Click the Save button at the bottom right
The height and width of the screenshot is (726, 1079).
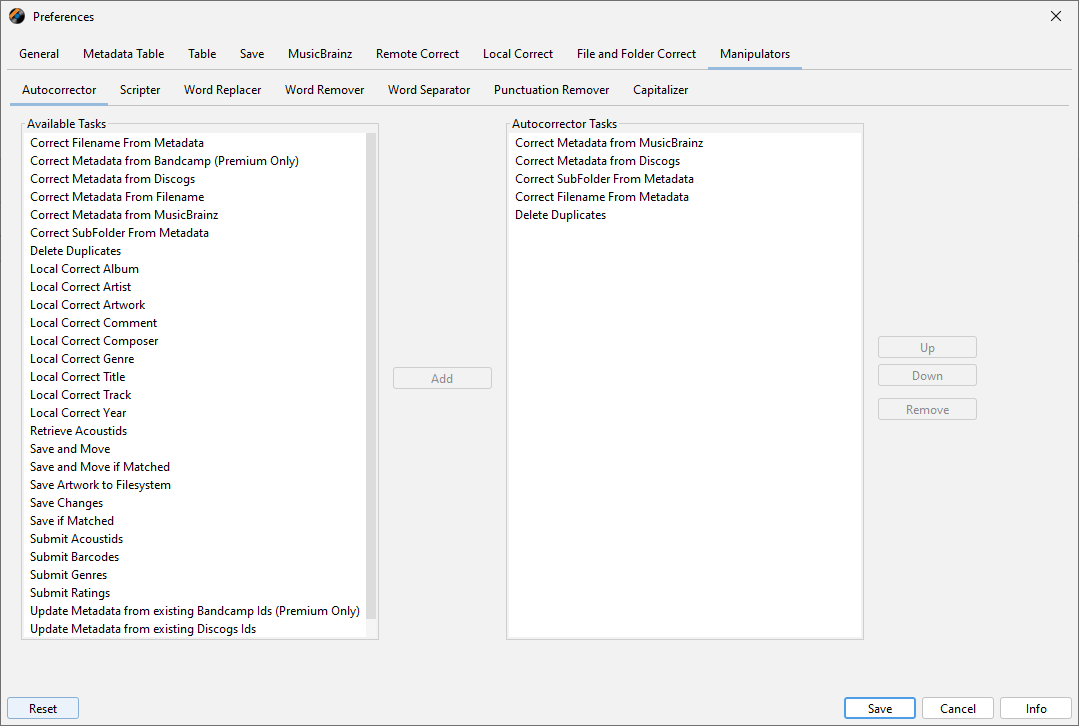pyautogui.click(x=879, y=708)
